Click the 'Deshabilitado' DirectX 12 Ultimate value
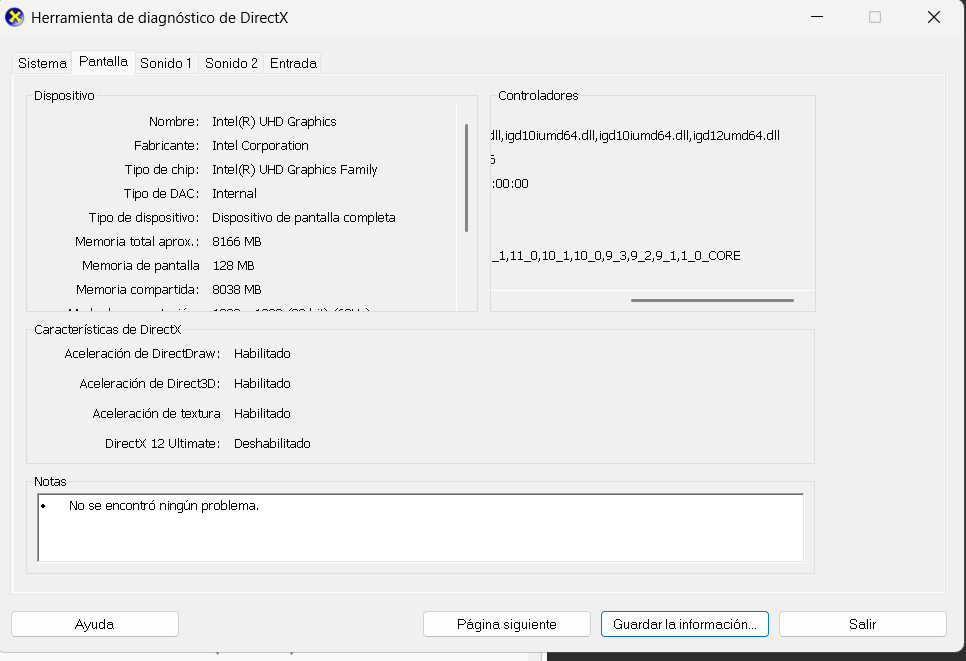The height and width of the screenshot is (661, 966). (x=272, y=444)
